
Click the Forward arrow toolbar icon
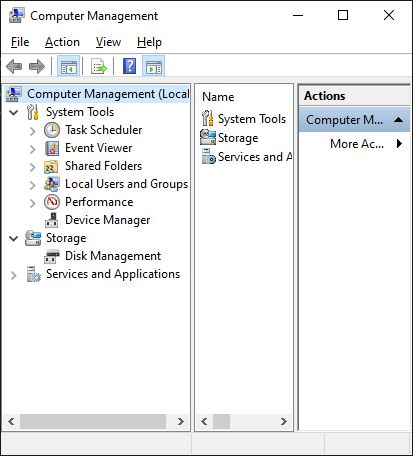tap(37, 66)
